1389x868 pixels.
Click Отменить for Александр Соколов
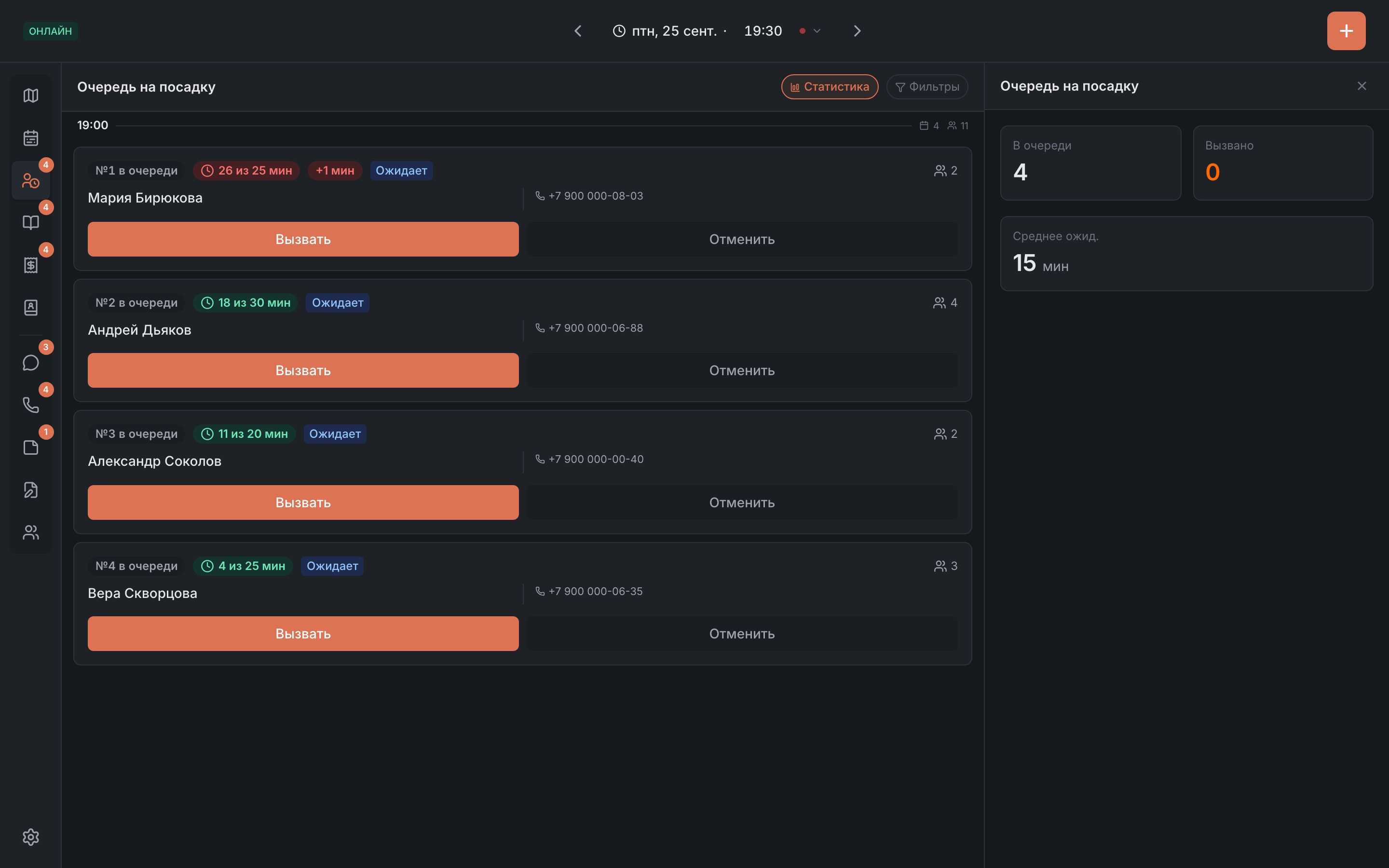click(x=742, y=502)
